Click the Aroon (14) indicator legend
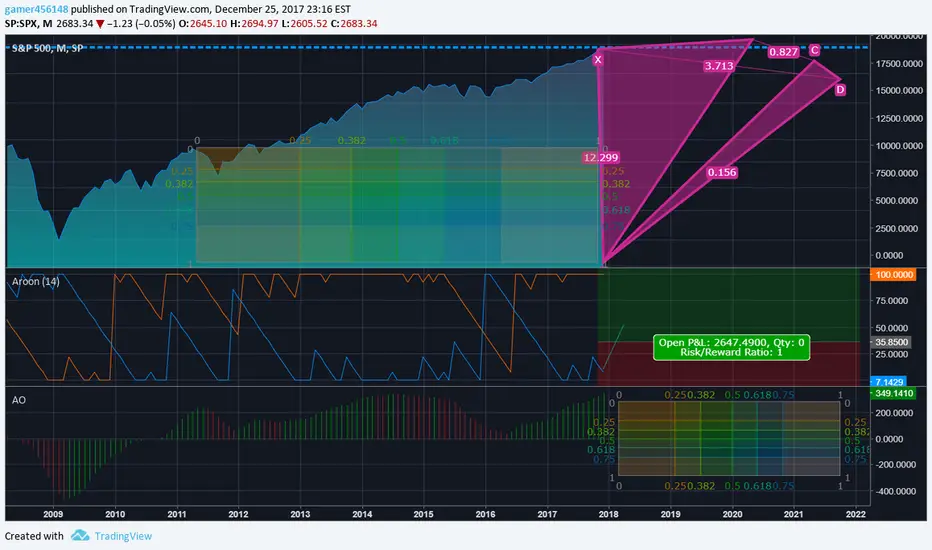The height and width of the screenshot is (550, 932). click(x=36, y=281)
